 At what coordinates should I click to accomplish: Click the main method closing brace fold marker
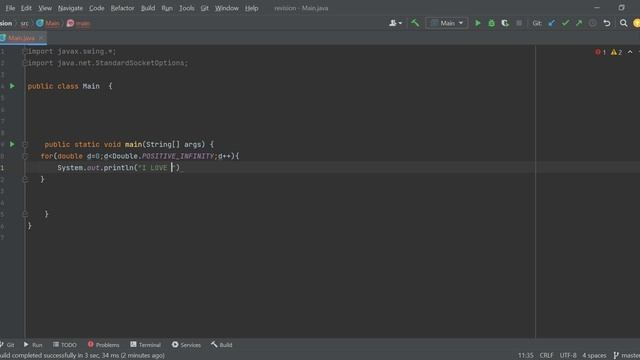click(x=24, y=214)
